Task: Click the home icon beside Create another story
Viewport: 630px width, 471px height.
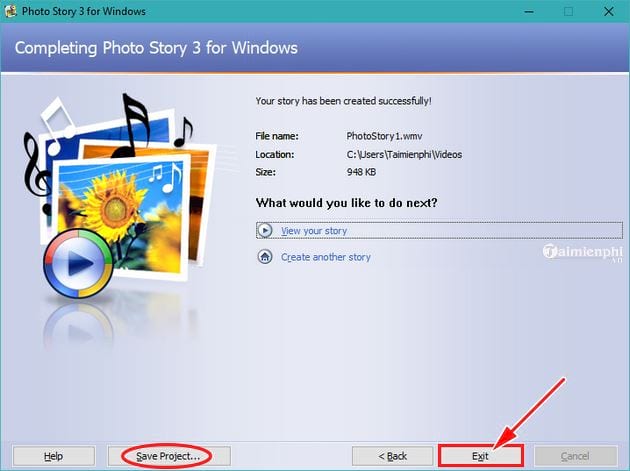Action: click(x=265, y=256)
